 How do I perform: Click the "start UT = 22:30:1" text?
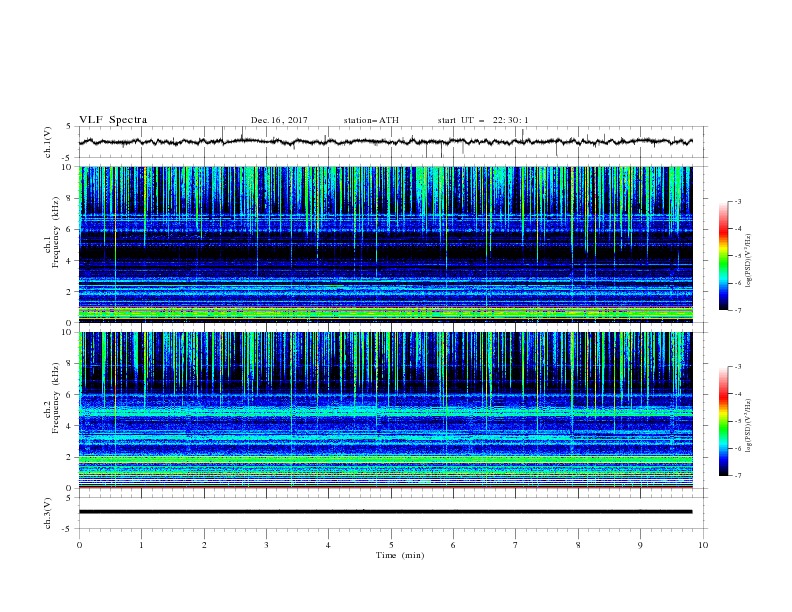(483, 120)
